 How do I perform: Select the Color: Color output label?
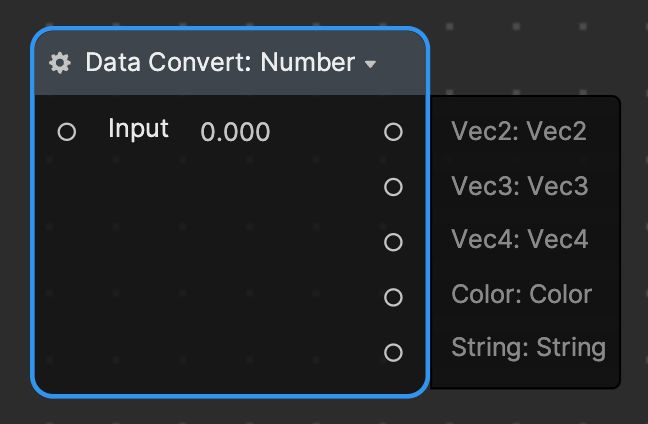522,295
